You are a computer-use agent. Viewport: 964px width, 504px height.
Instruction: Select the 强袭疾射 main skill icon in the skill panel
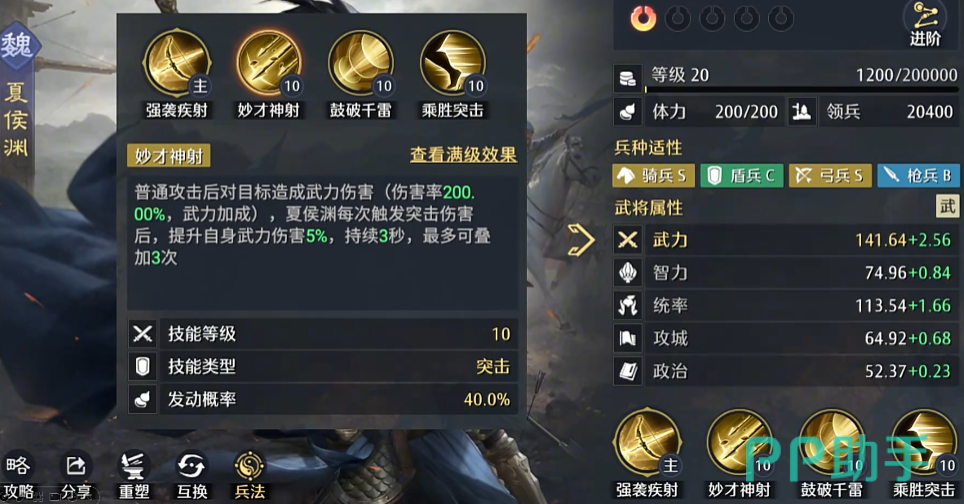pos(176,63)
